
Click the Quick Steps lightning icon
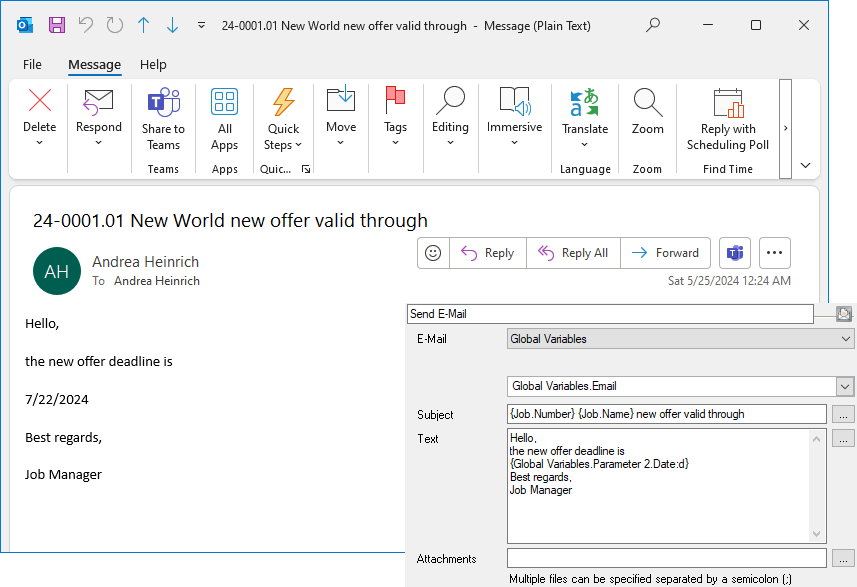coord(283,102)
